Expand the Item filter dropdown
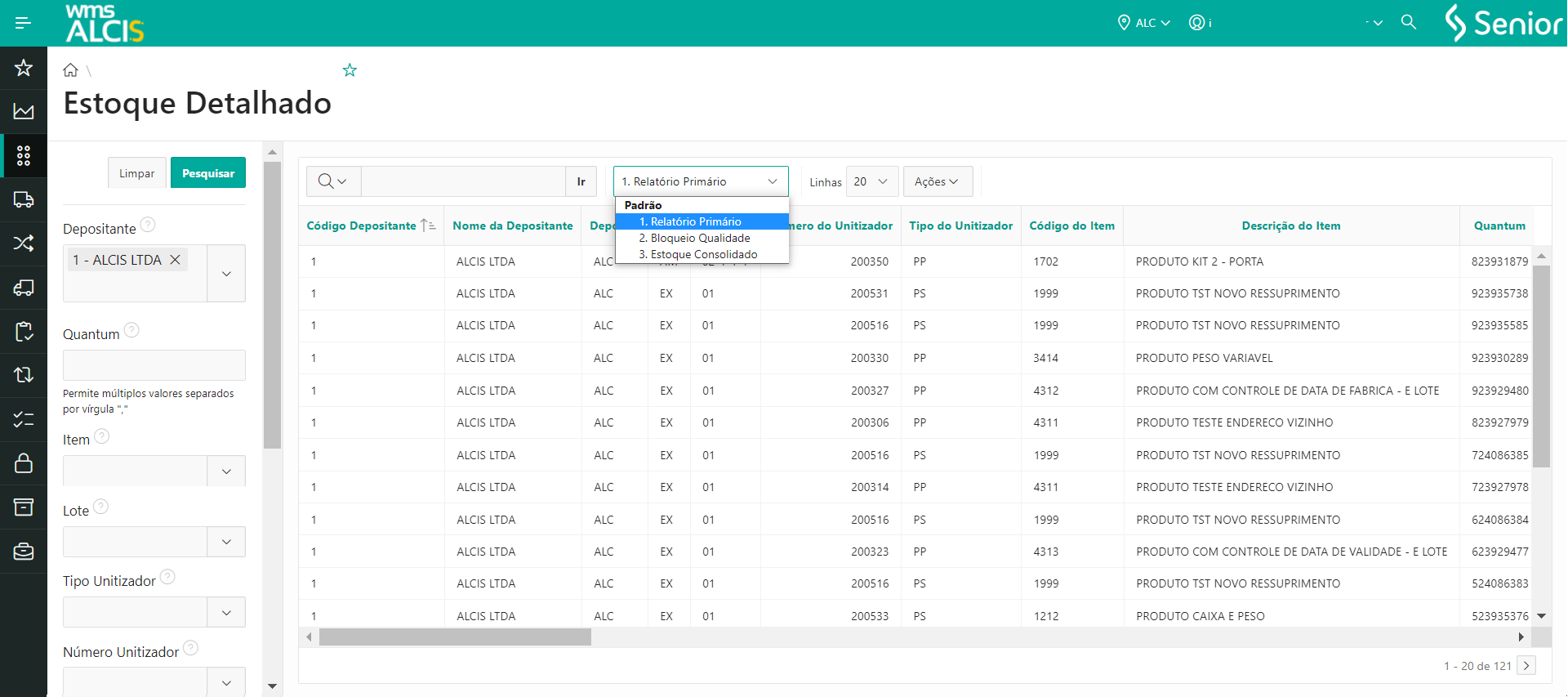Screen dimensions: 1568x697 [226, 471]
